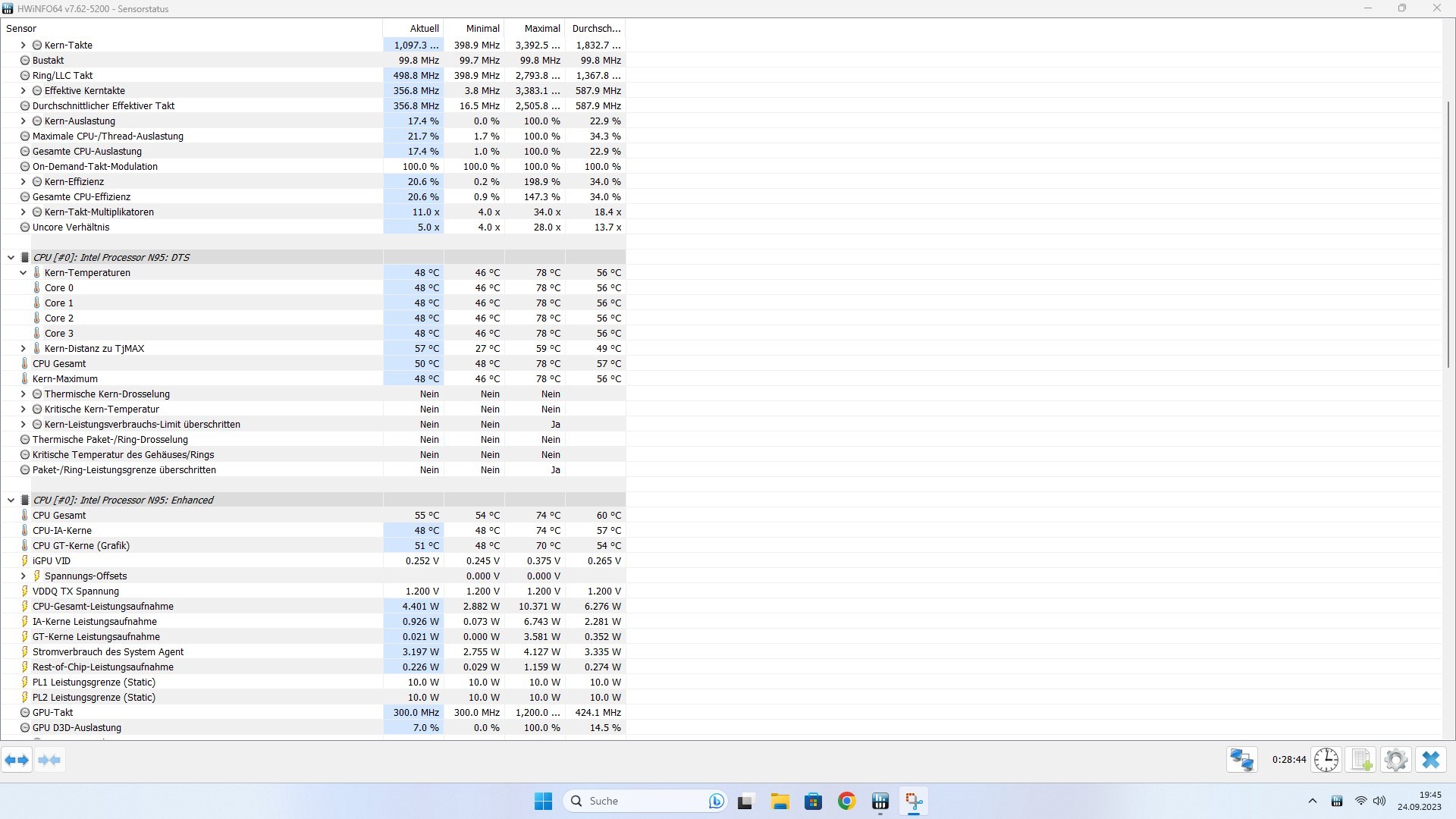Launch Google Chrome from the taskbar
1456x819 pixels.
pyautogui.click(x=846, y=801)
